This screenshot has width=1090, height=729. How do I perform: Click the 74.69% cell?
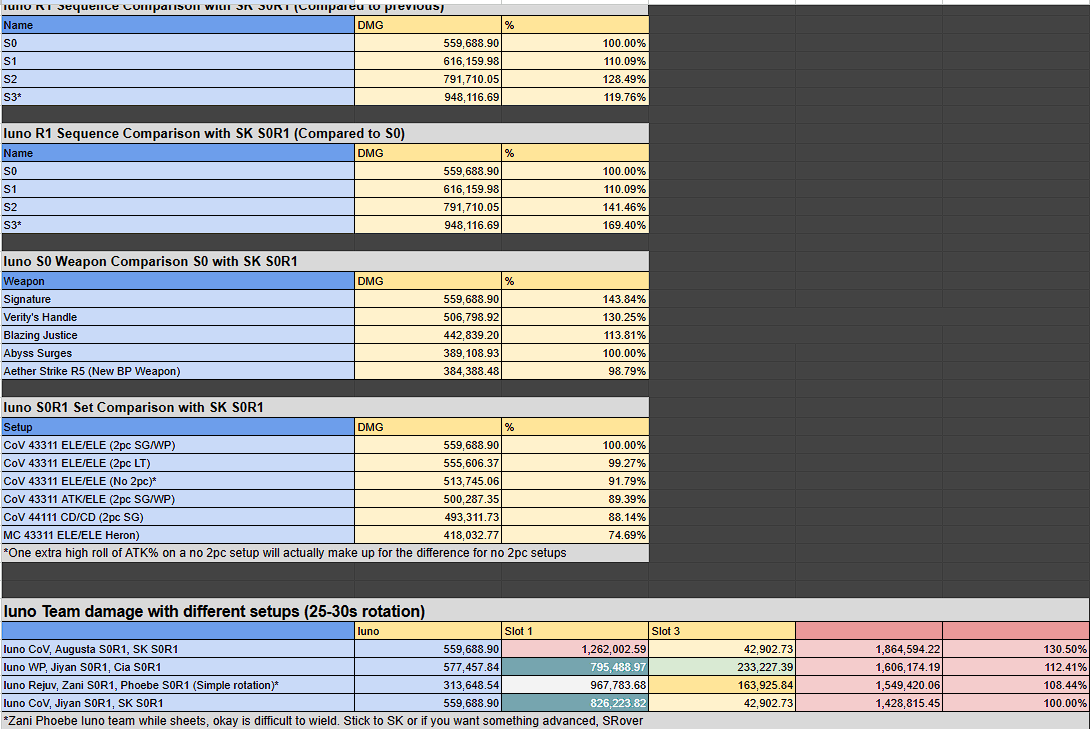point(575,535)
